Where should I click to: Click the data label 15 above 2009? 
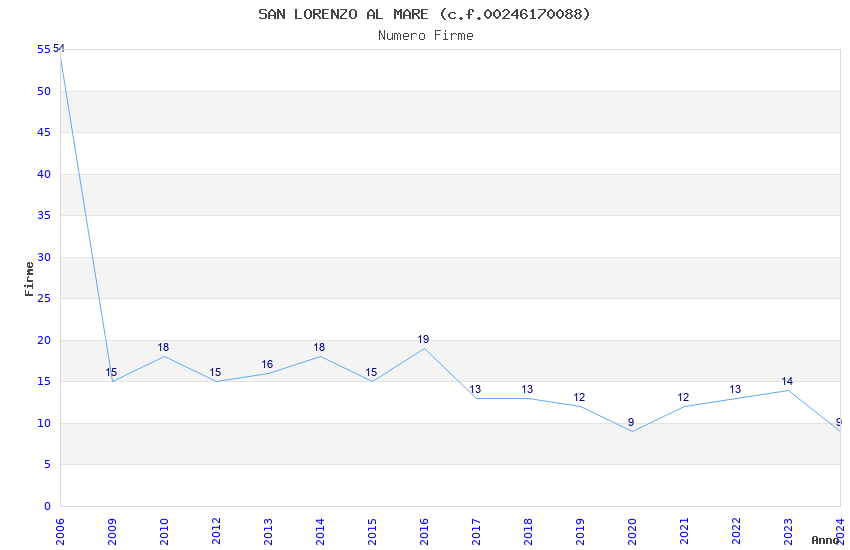(111, 373)
